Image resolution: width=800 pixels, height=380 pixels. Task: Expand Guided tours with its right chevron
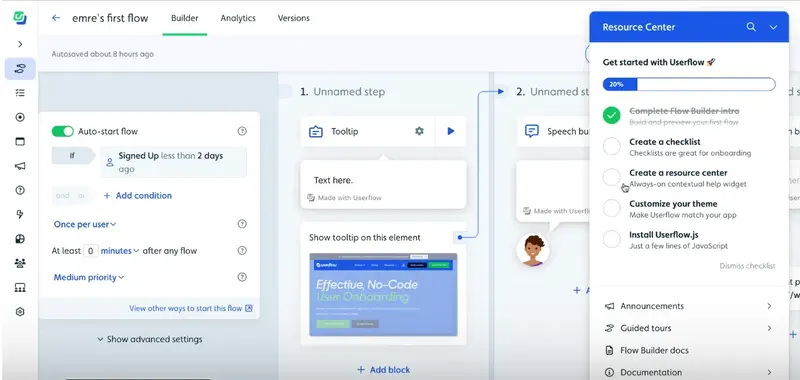pos(769,328)
